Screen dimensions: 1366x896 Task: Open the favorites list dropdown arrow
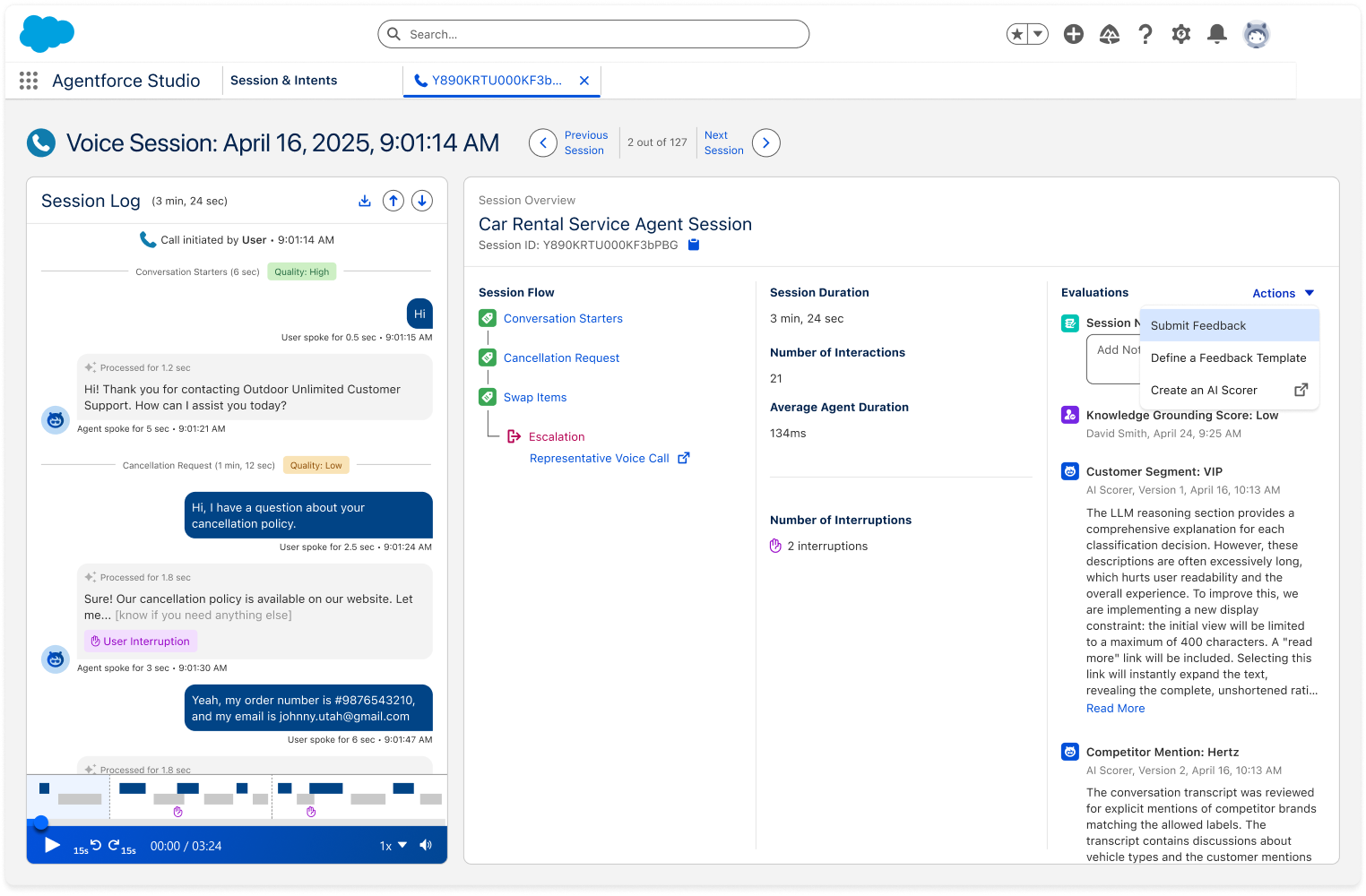(x=1038, y=34)
